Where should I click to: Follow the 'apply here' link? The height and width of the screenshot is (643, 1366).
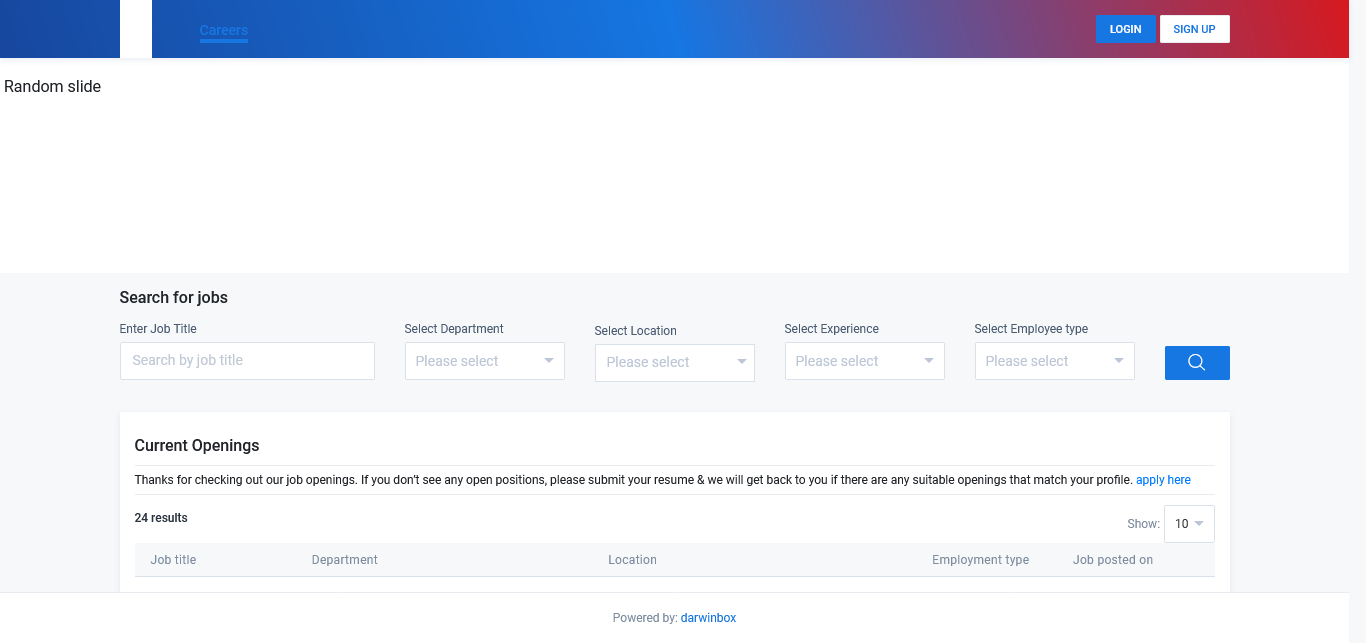point(1163,480)
